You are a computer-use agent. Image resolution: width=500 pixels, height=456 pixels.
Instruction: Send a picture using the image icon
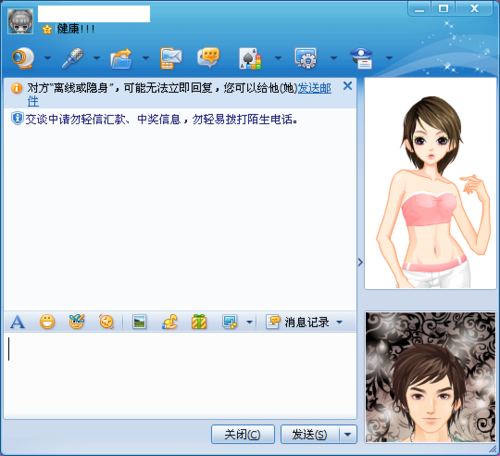(139, 322)
